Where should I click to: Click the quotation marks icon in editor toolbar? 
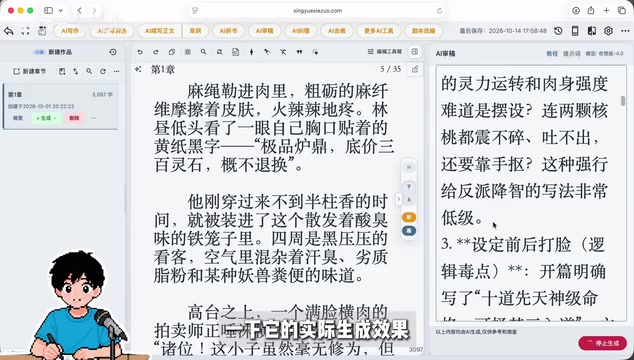click(x=300, y=52)
